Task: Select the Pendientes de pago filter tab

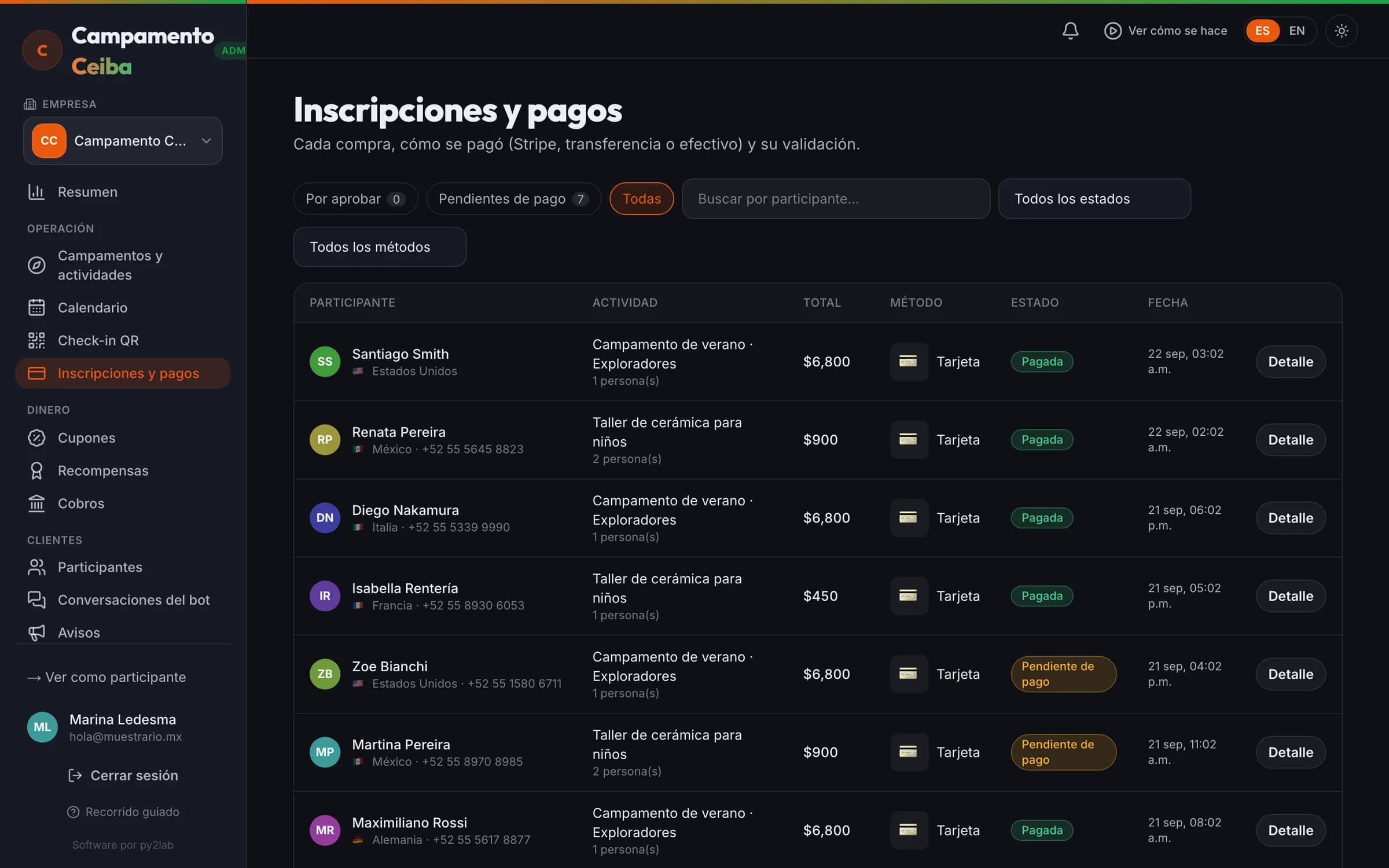Action: pyautogui.click(x=513, y=198)
